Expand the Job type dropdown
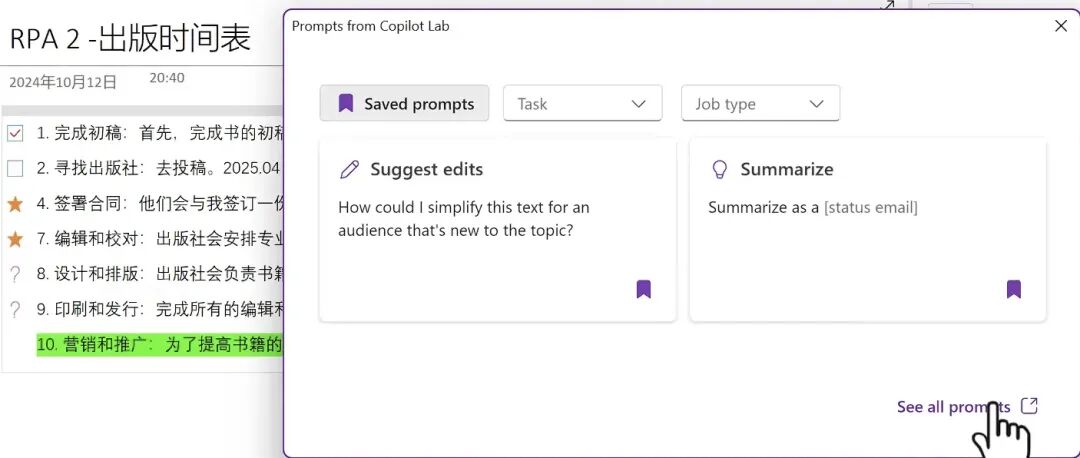Viewport: 1080px width, 458px height. pos(760,104)
